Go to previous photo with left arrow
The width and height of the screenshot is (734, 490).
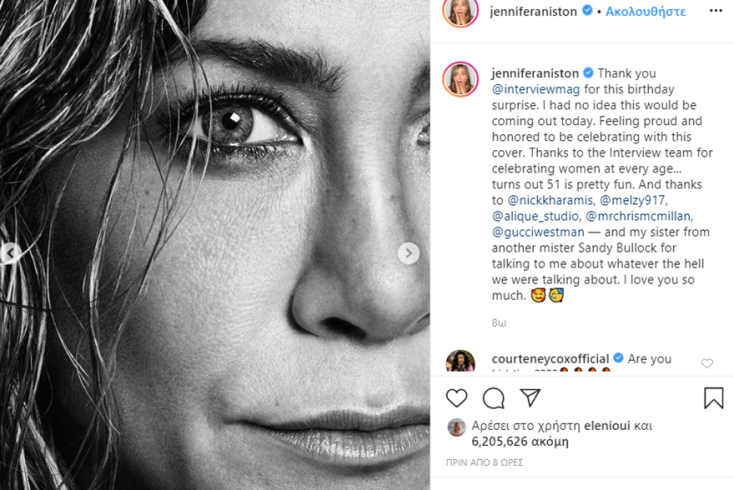(11, 254)
